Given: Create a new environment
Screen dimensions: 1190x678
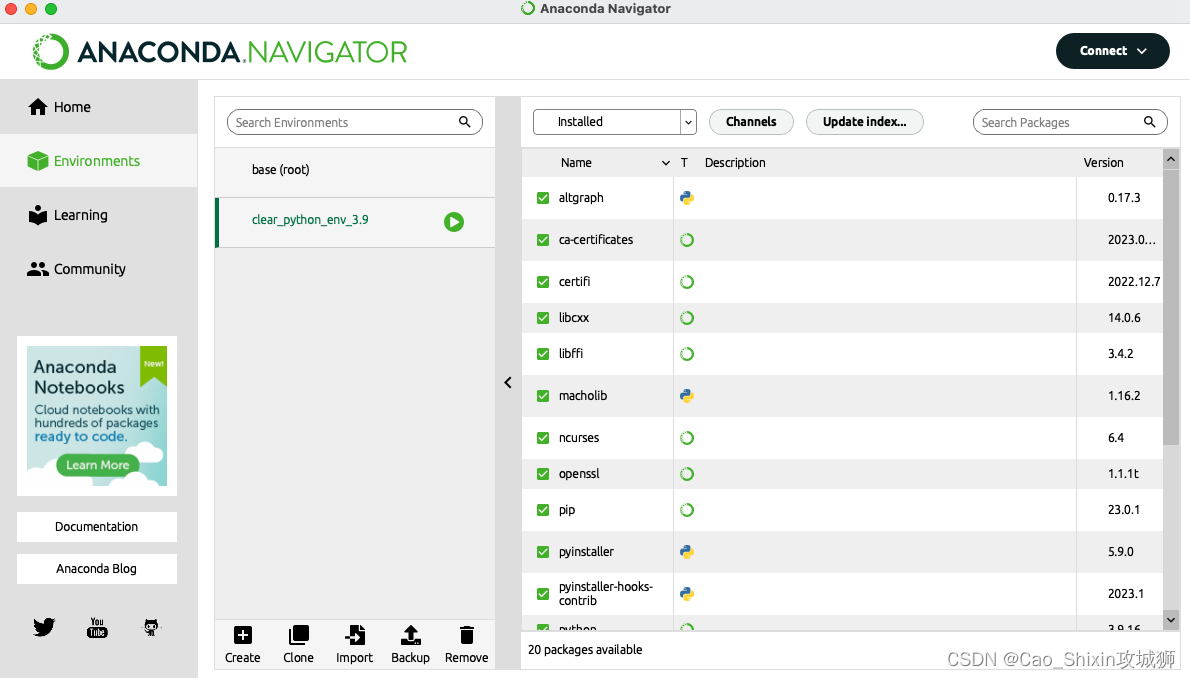Looking at the screenshot, I should click(243, 644).
